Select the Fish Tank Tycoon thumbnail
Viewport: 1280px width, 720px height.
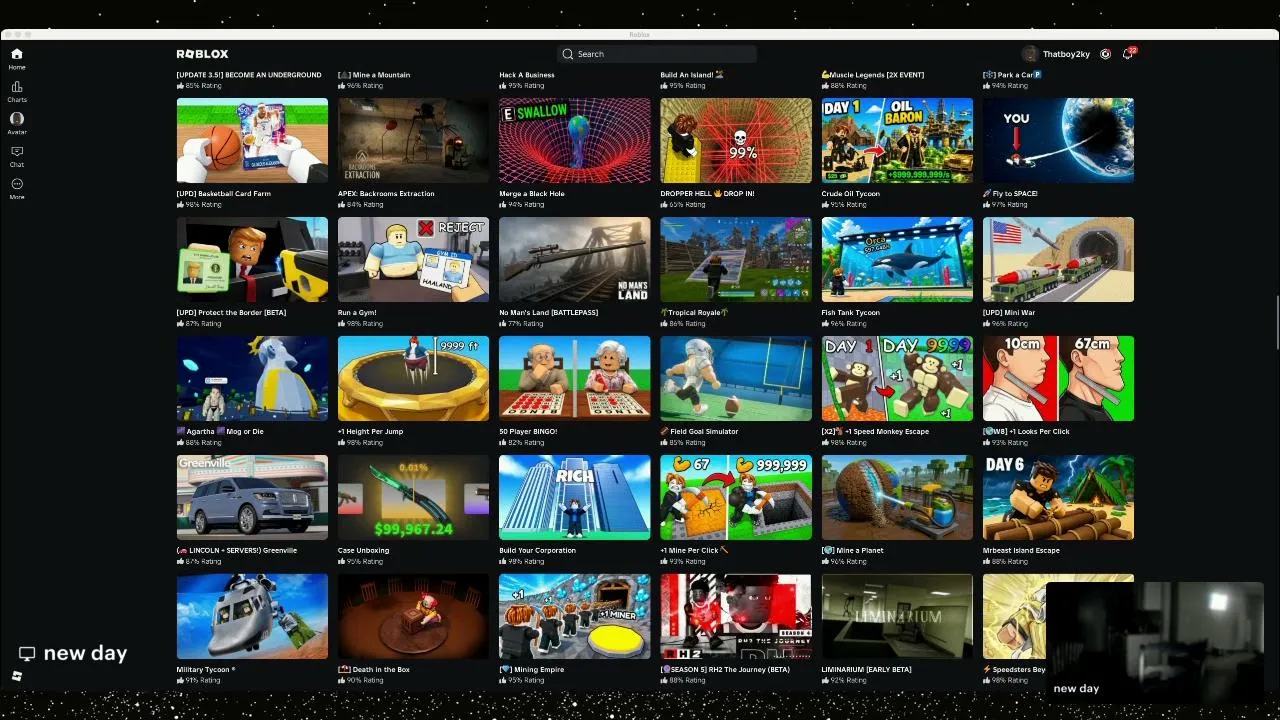[x=897, y=259]
